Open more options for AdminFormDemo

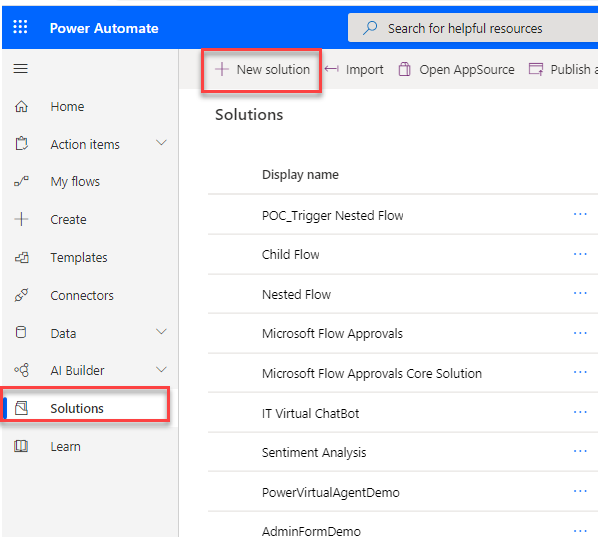(x=580, y=531)
